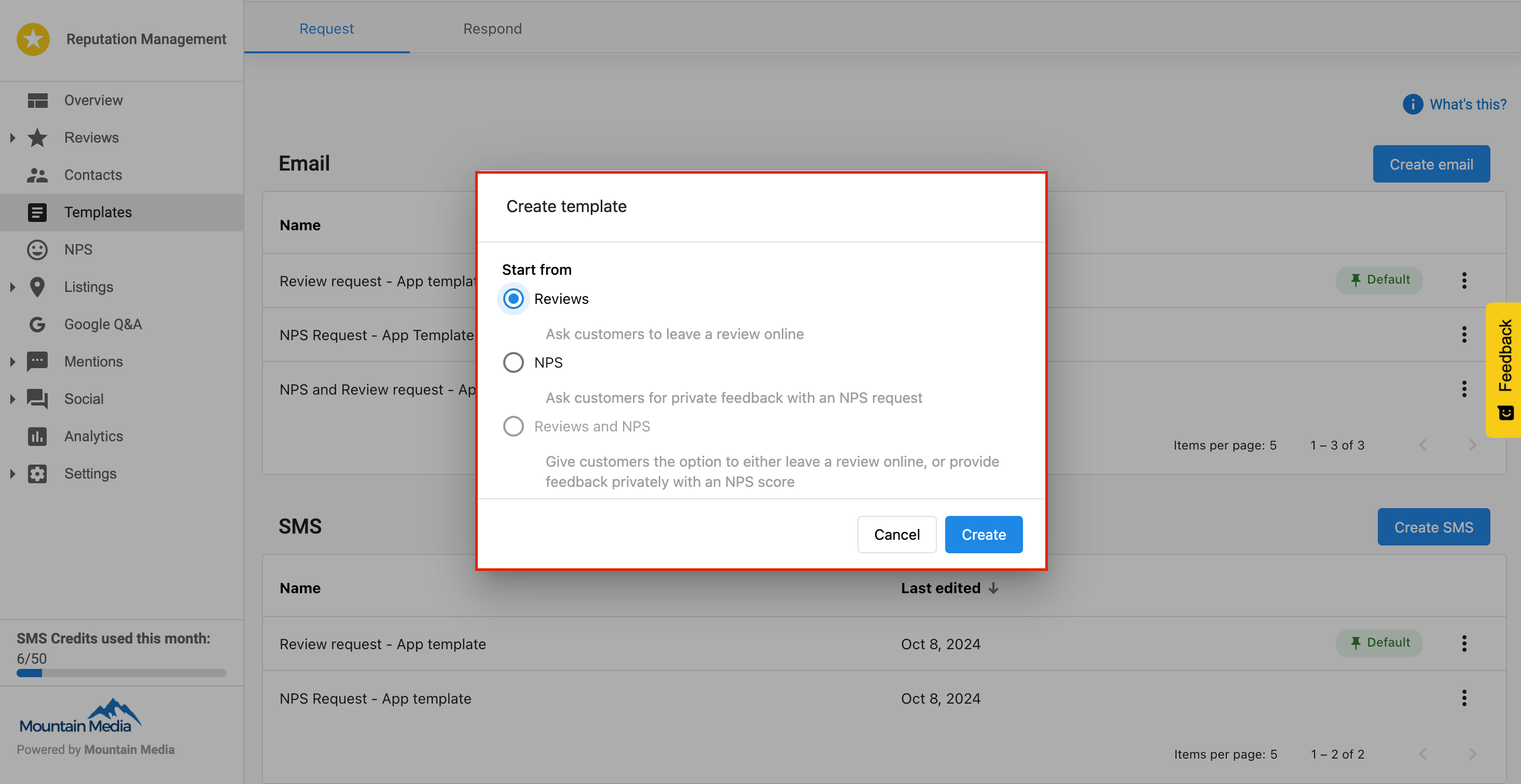Choose the NPS option in Start from
Screen dimensions: 1521x784
[513, 362]
